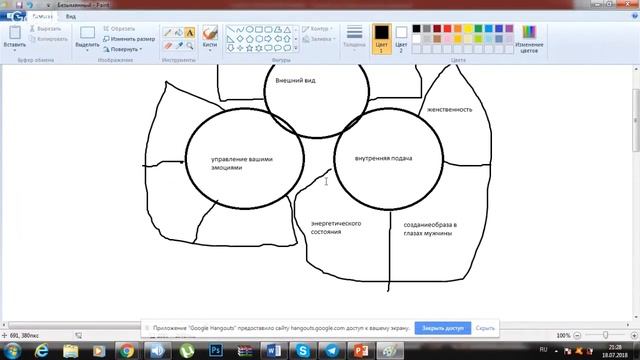Image resolution: width=640 pixels, height=360 pixels.
Task: Pick the red color swatch
Action: point(447,29)
